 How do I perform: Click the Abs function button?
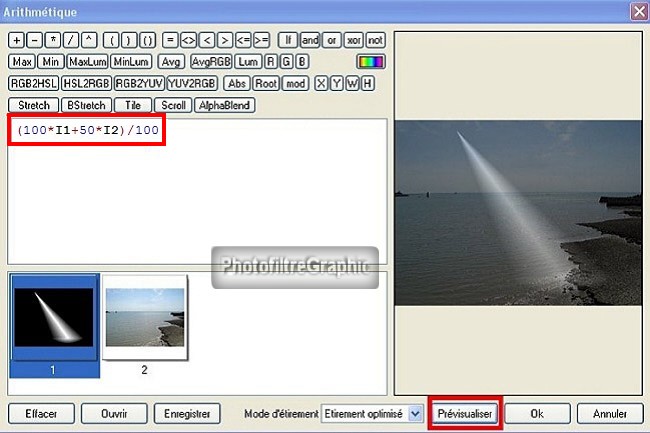pos(237,84)
